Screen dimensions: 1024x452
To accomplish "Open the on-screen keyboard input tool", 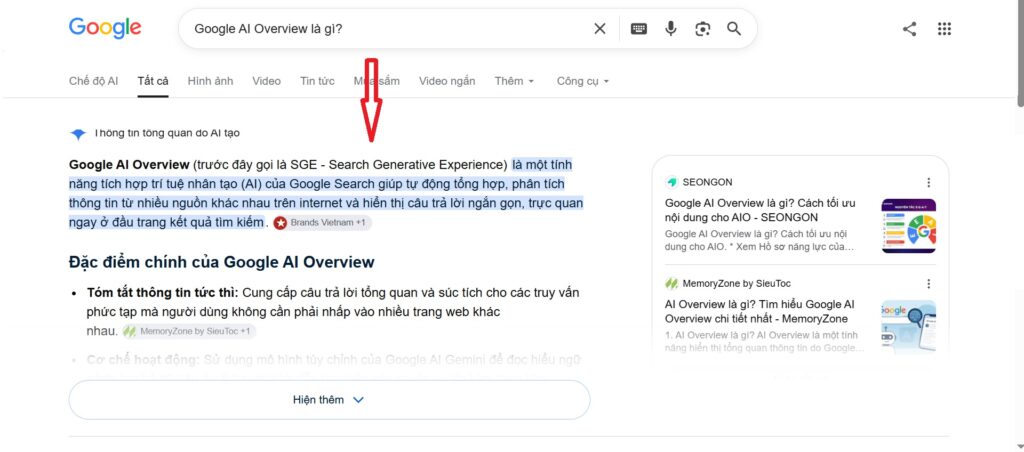I will point(639,29).
